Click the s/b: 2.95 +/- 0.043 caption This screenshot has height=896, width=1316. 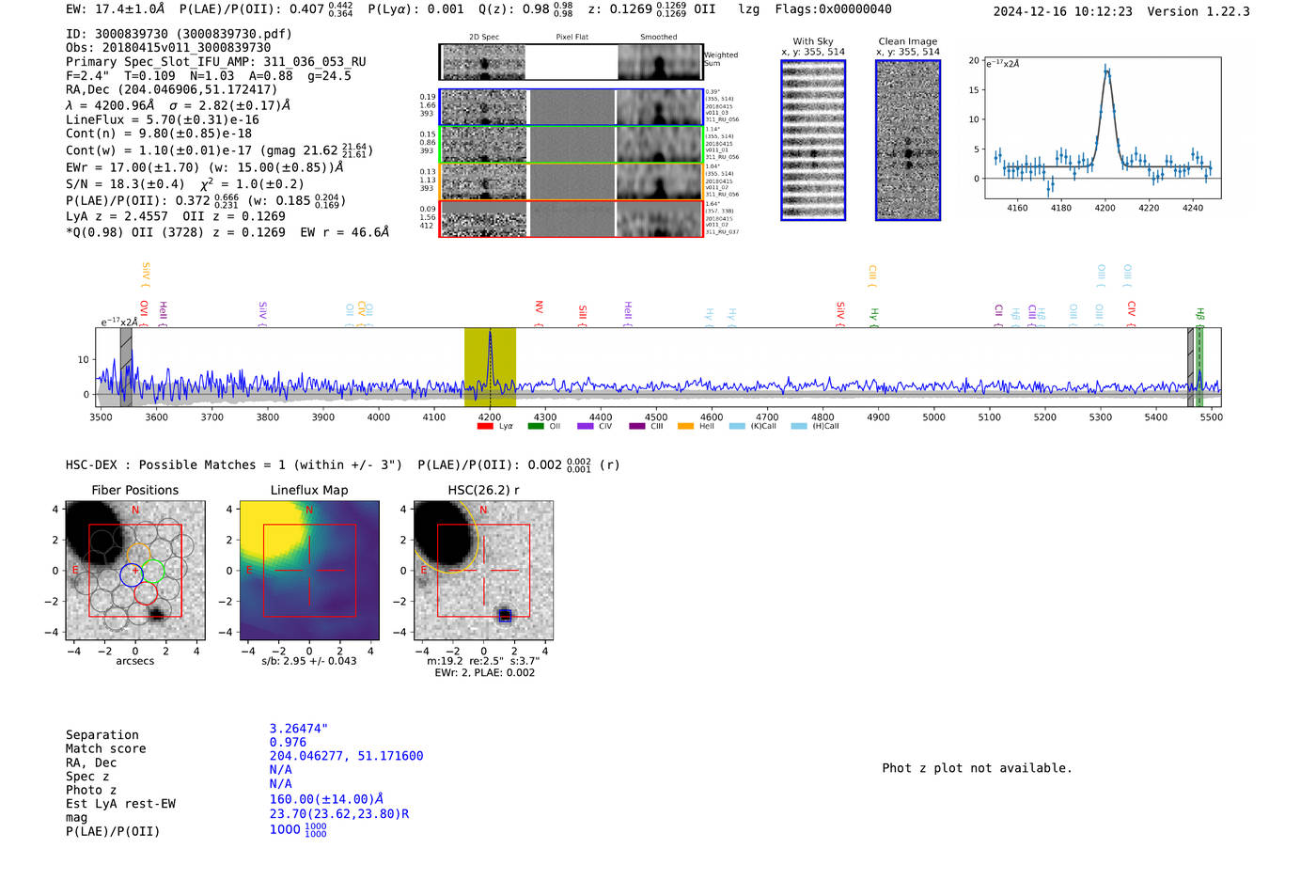pyautogui.click(x=309, y=661)
